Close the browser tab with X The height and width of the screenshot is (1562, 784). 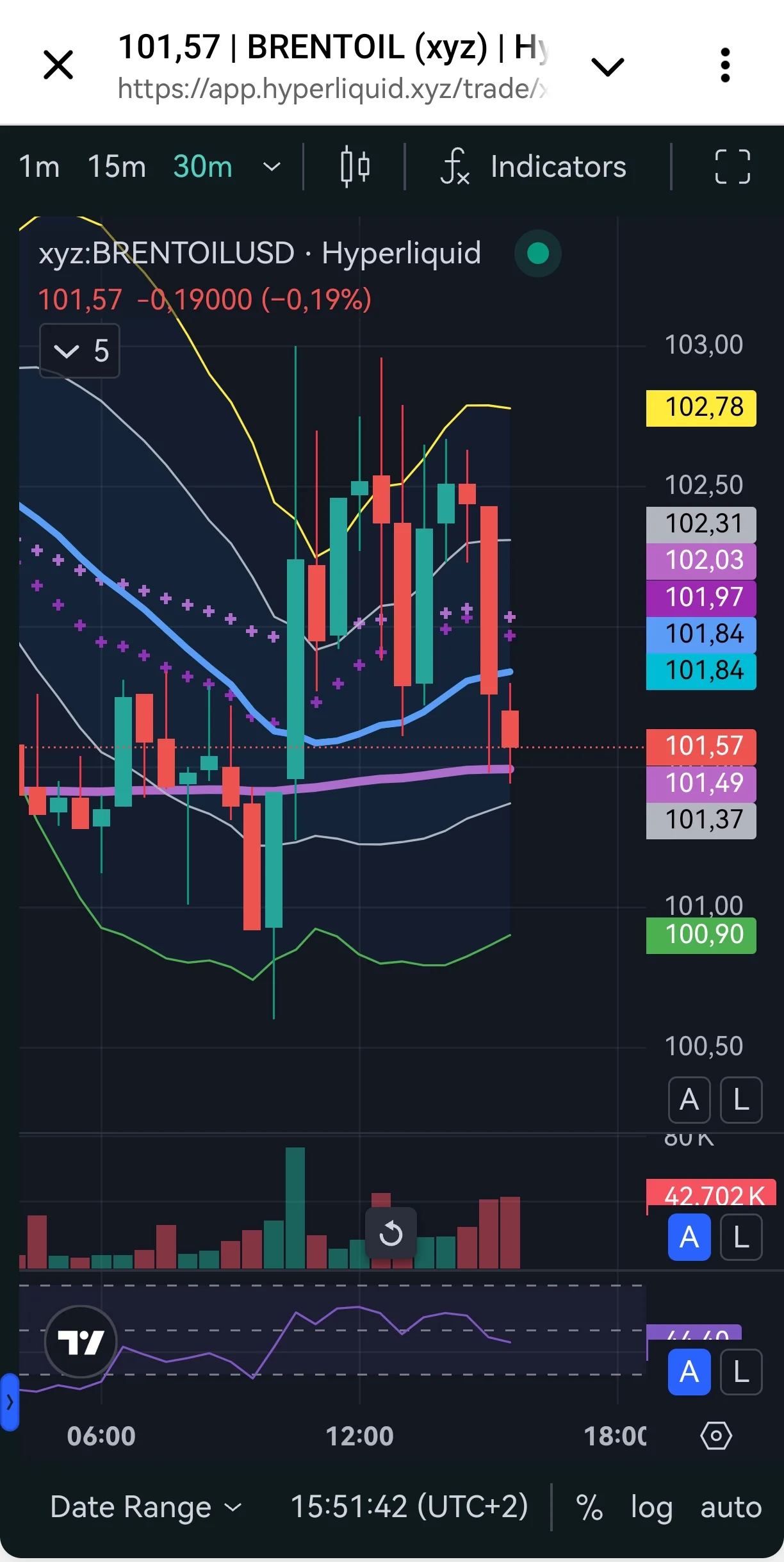tap(58, 65)
